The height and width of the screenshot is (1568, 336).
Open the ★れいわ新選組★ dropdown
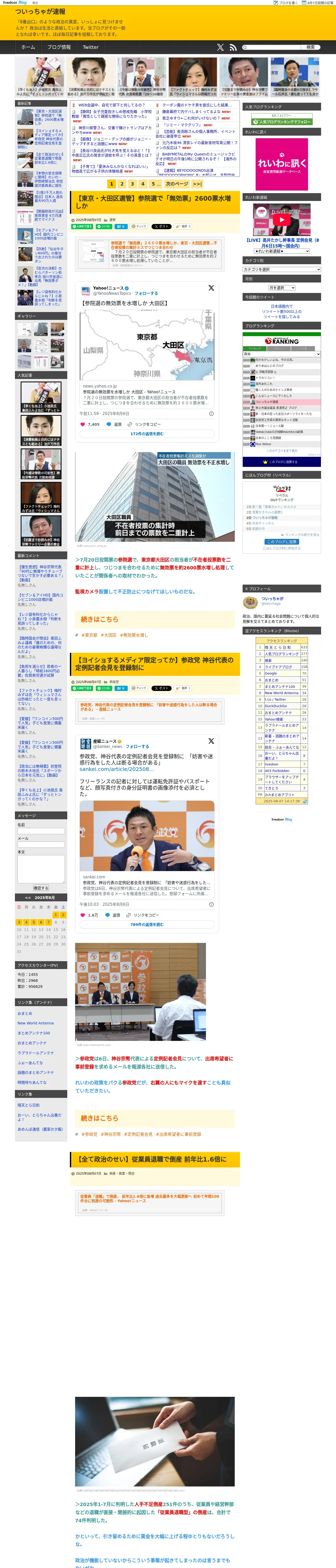(282, 251)
